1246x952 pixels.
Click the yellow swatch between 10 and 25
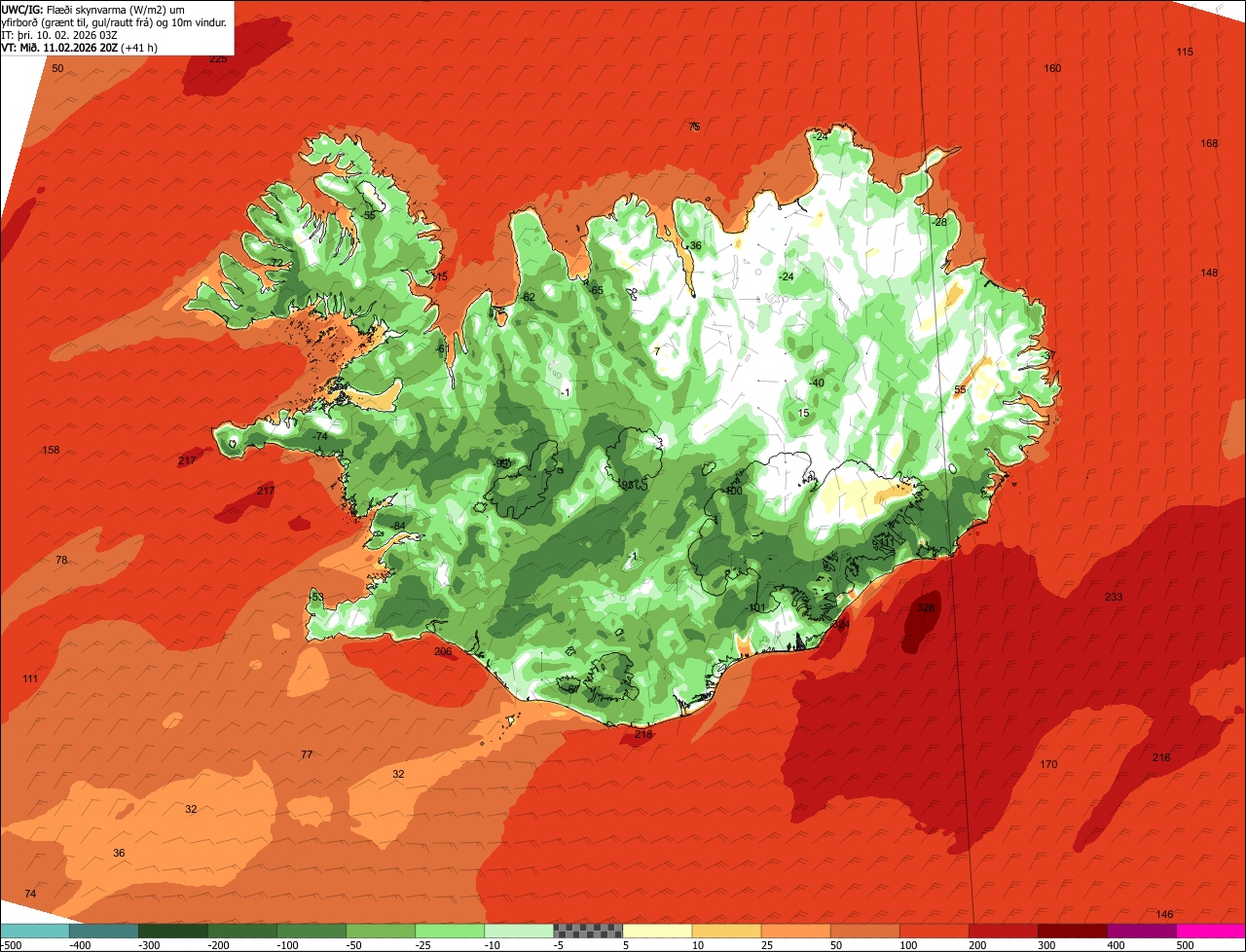(725, 930)
